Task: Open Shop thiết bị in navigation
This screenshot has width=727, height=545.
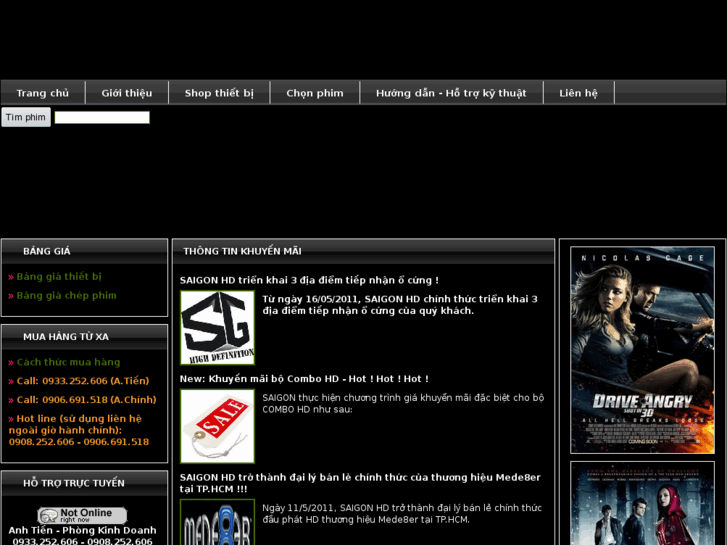Action: (x=219, y=93)
